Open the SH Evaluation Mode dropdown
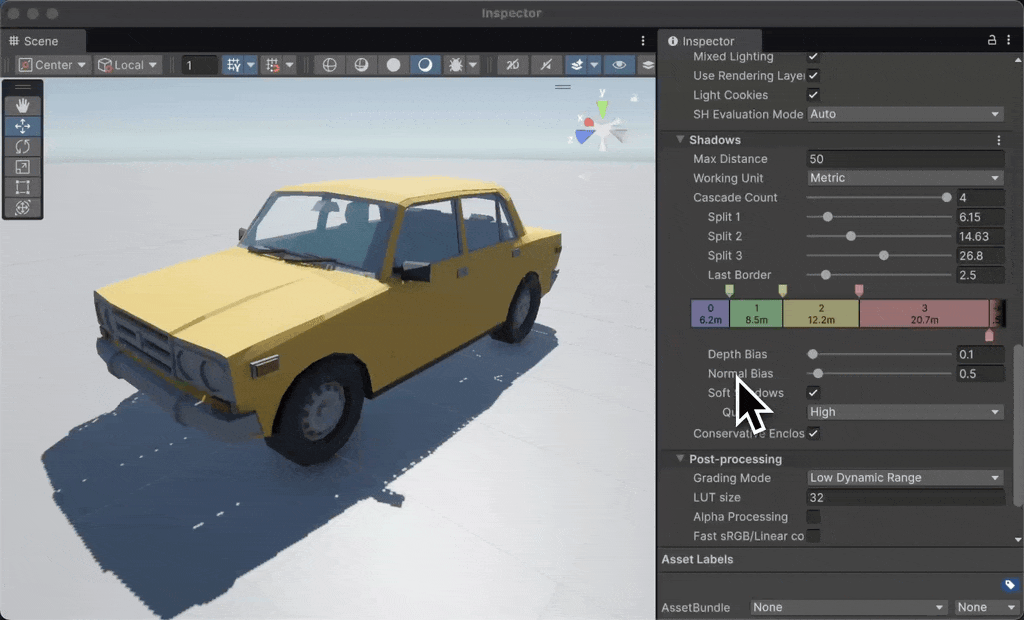Viewport: 1024px width, 620px height. (x=905, y=114)
